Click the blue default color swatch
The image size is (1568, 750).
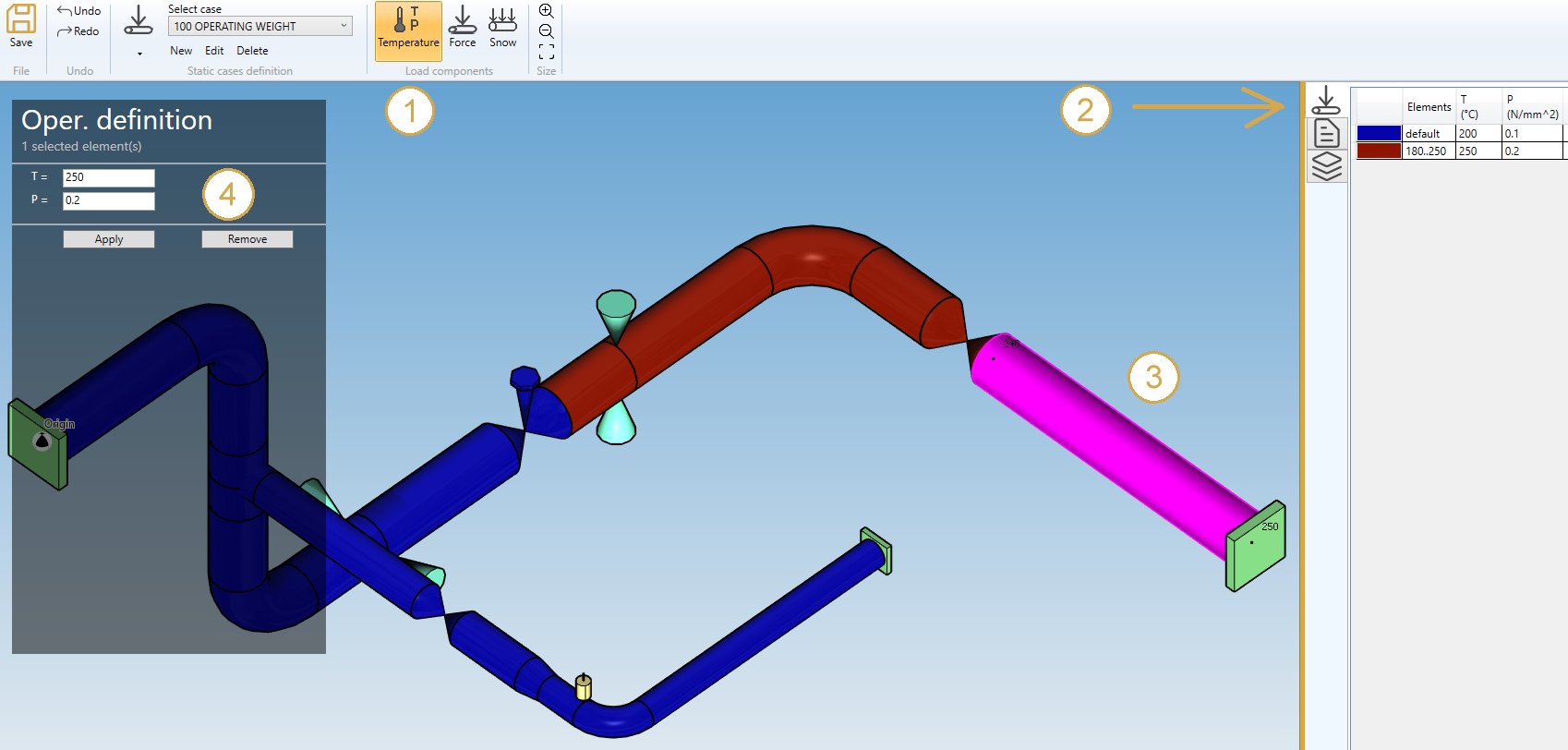point(1379,133)
